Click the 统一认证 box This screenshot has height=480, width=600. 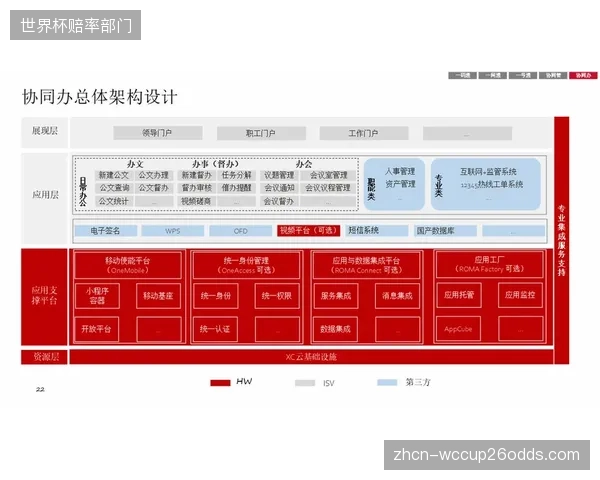point(215,329)
